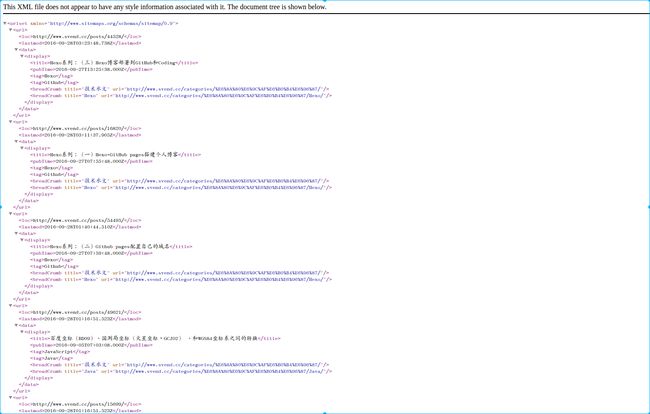Screen dimensions: 650x414
Task: Collapse the data node of the posts/54493 entry
Action: [x=16, y=234]
